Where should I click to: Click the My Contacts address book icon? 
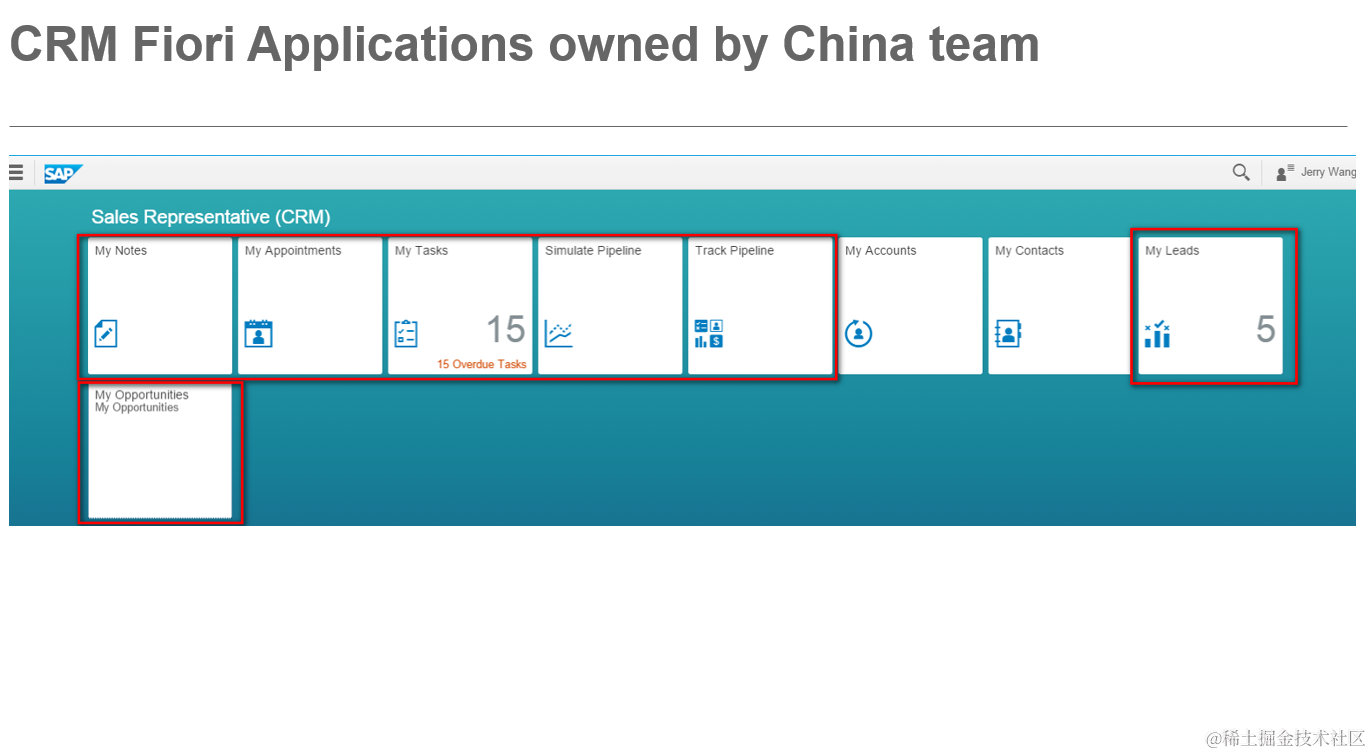pyautogui.click(x=1008, y=333)
